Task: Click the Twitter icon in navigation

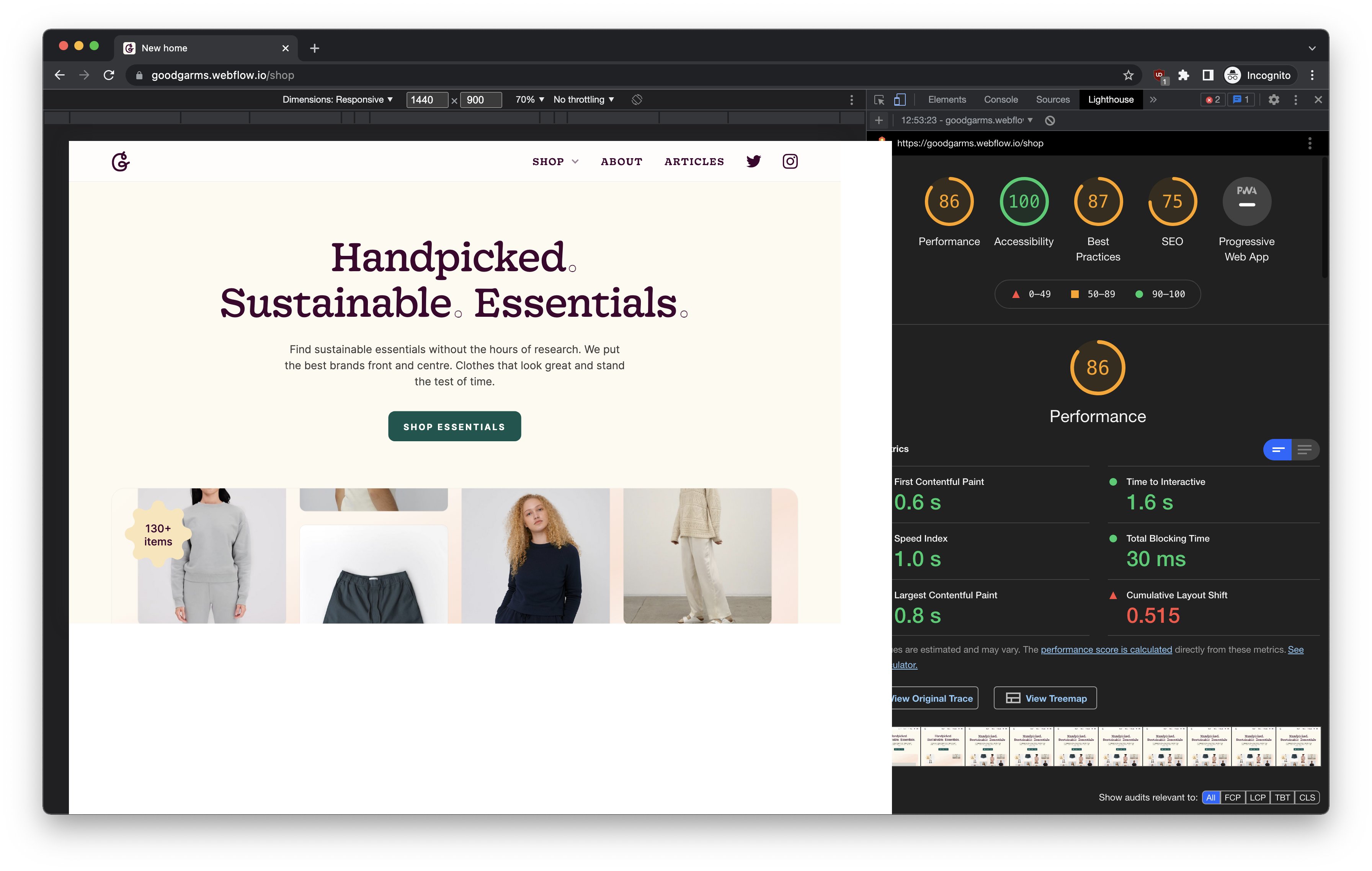Action: point(753,161)
